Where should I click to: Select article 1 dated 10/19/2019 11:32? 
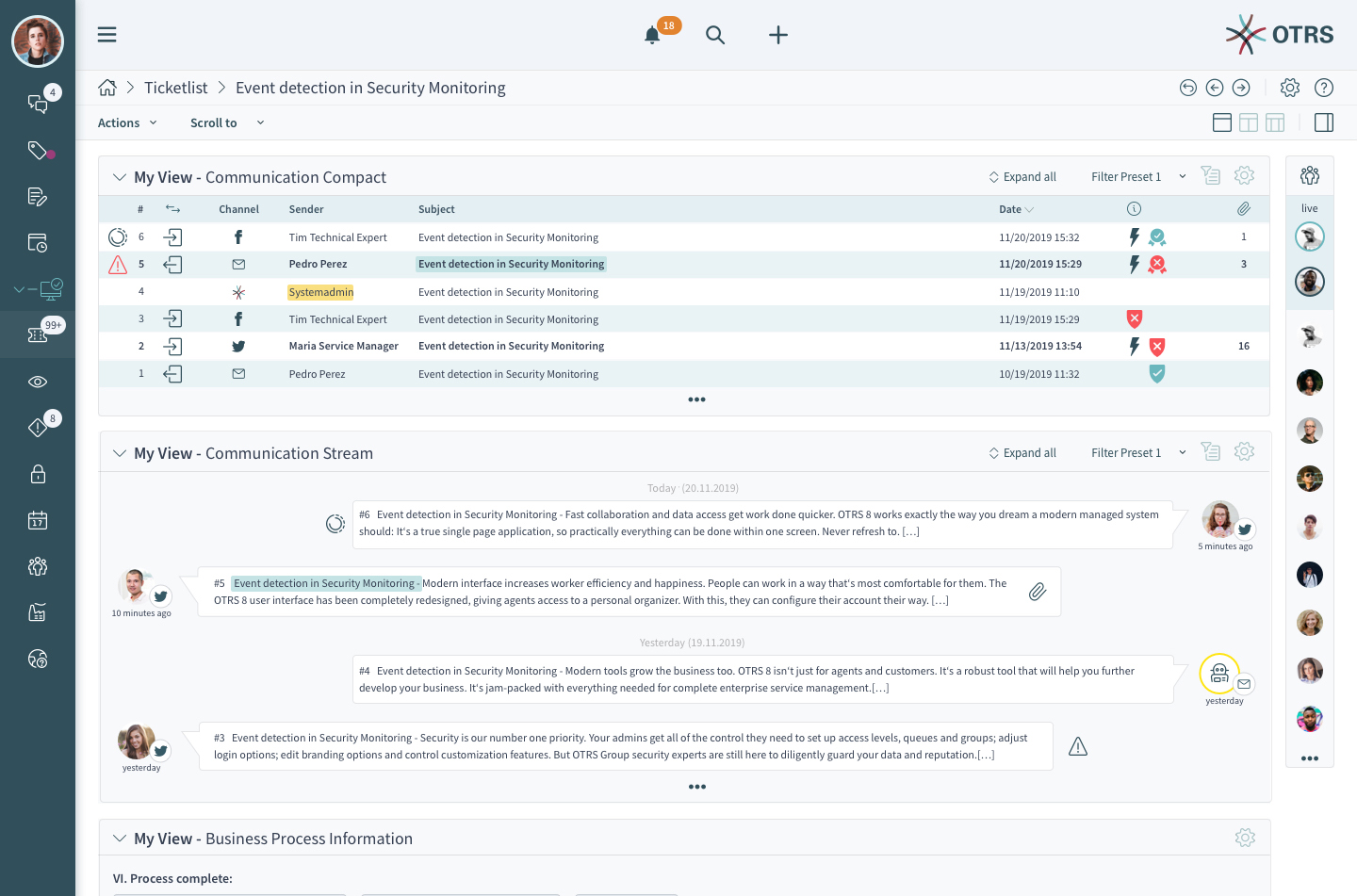coord(684,374)
